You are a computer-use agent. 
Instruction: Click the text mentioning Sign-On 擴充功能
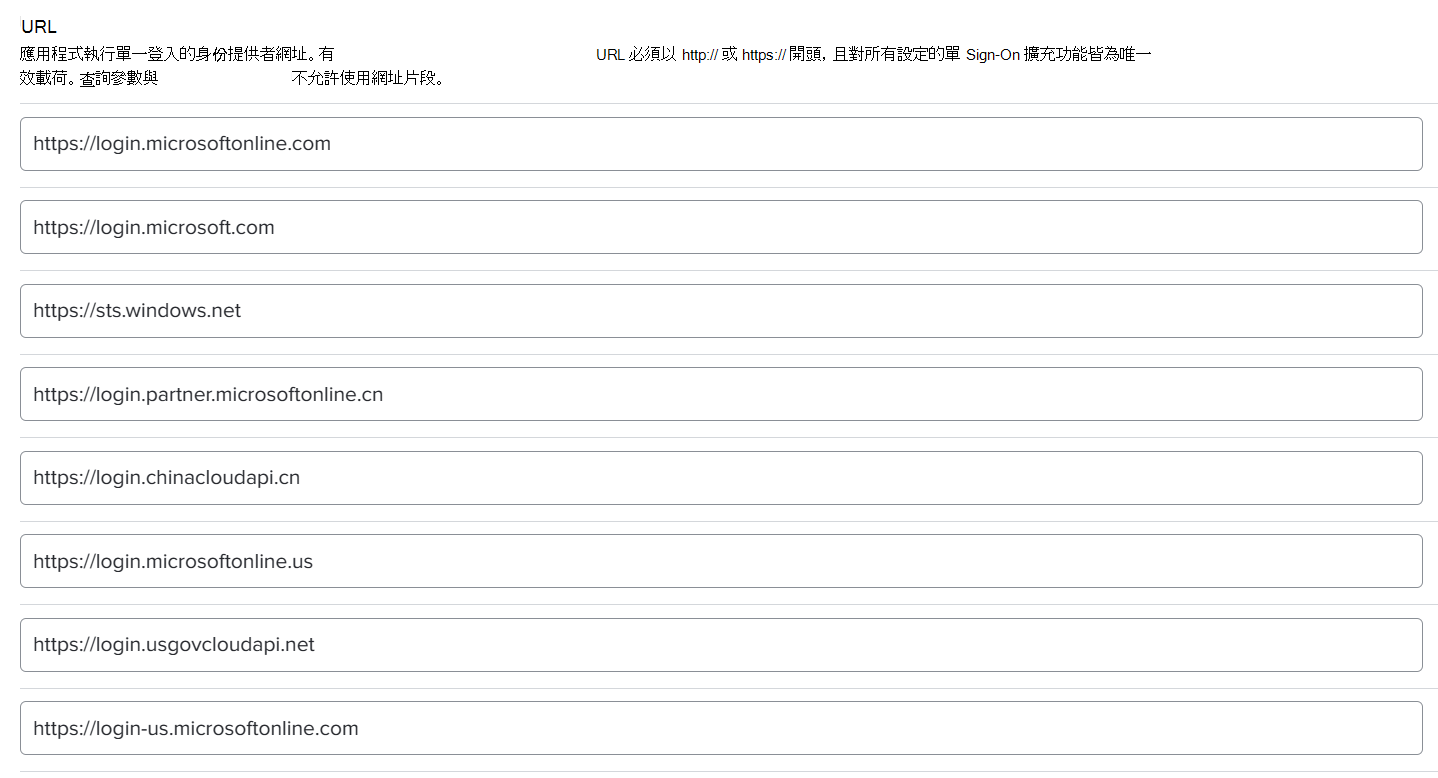coord(873,54)
